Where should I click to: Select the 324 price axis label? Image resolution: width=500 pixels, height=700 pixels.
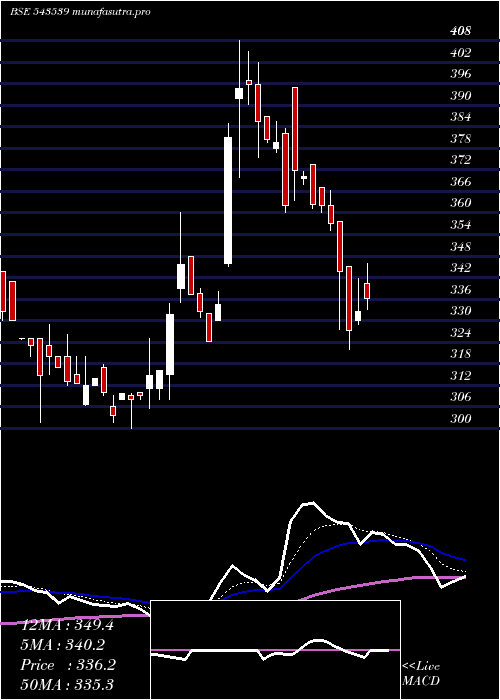click(461, 333)
